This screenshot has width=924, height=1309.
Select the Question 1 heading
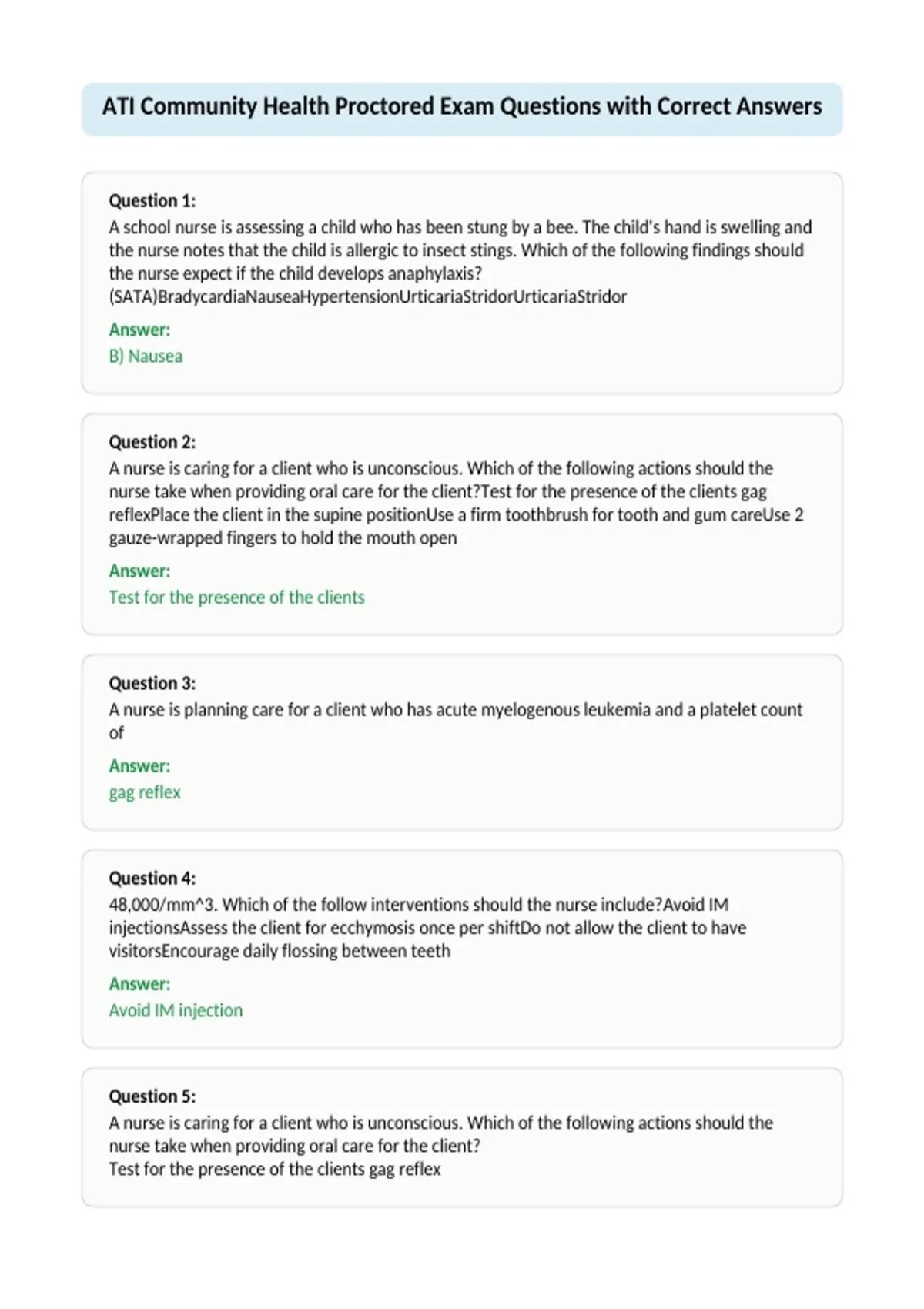(152, 201)
